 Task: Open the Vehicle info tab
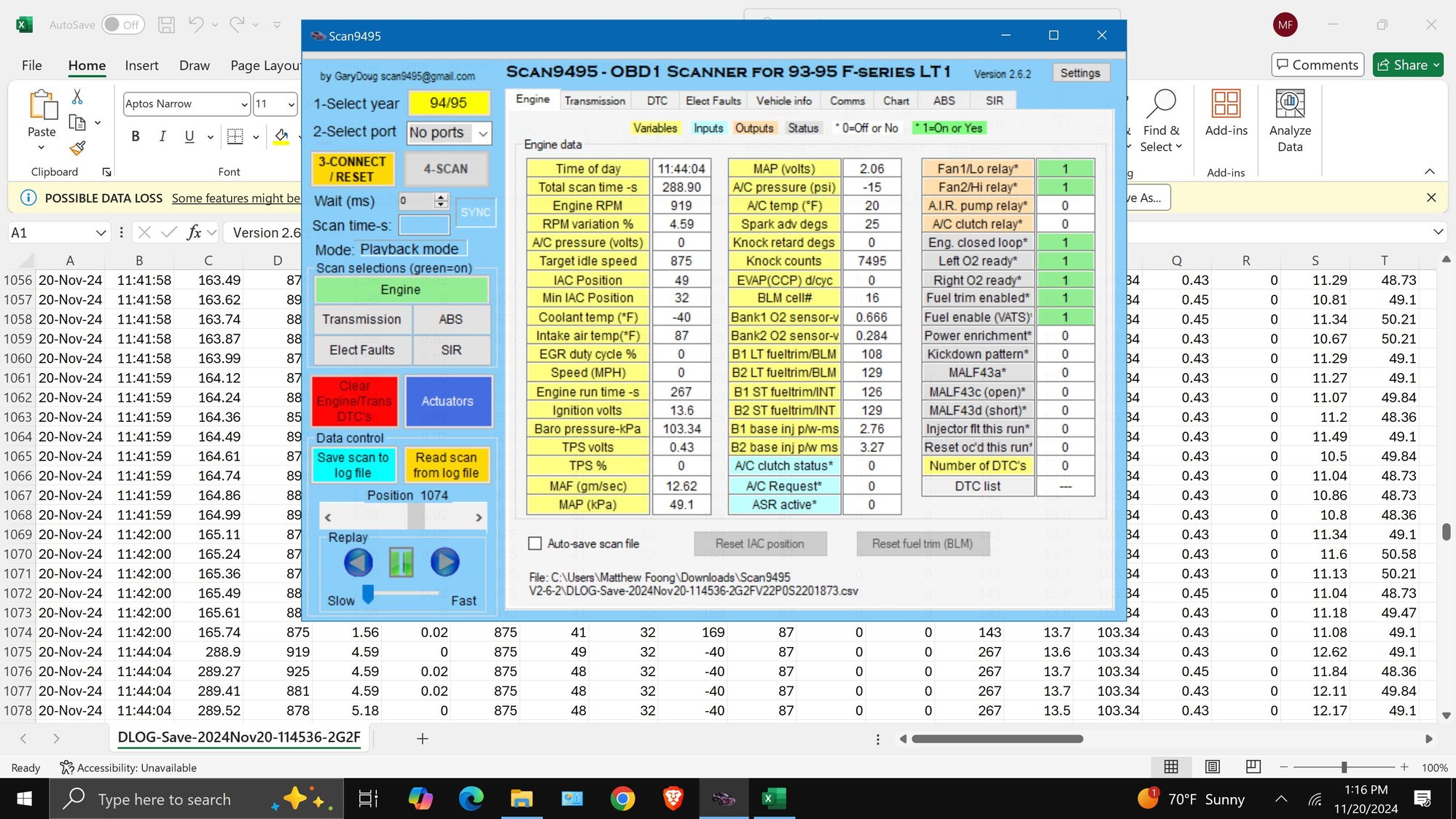784,101
